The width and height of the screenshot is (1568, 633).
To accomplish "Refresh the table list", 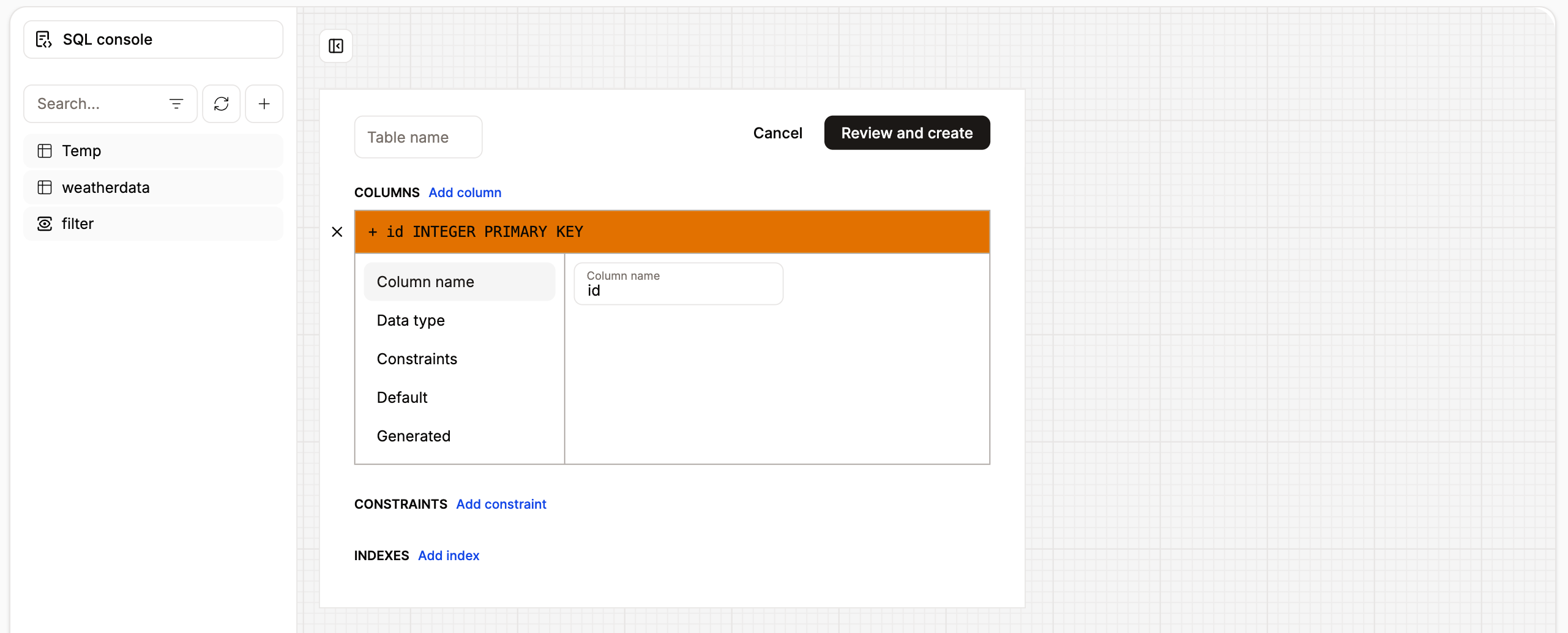I will [x=221, y=103].
